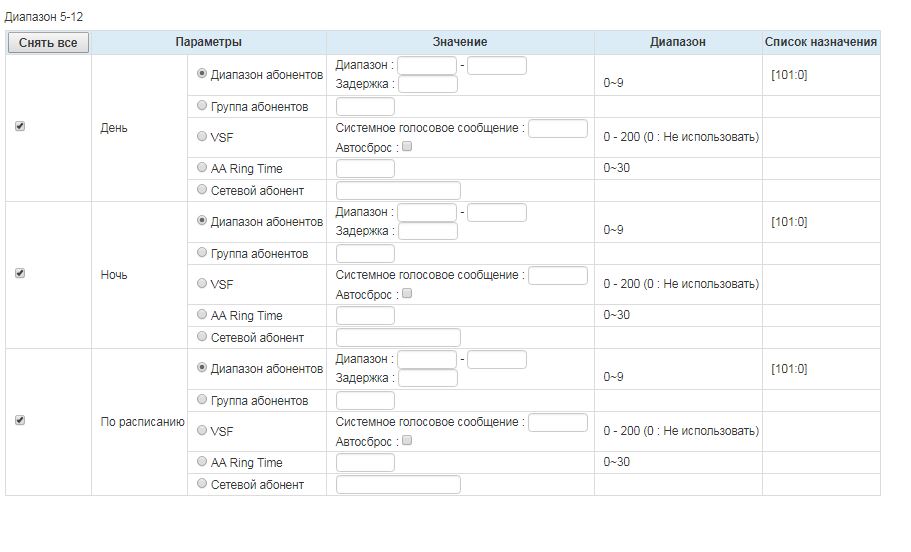Uncheck the День row checkbox

20,127
